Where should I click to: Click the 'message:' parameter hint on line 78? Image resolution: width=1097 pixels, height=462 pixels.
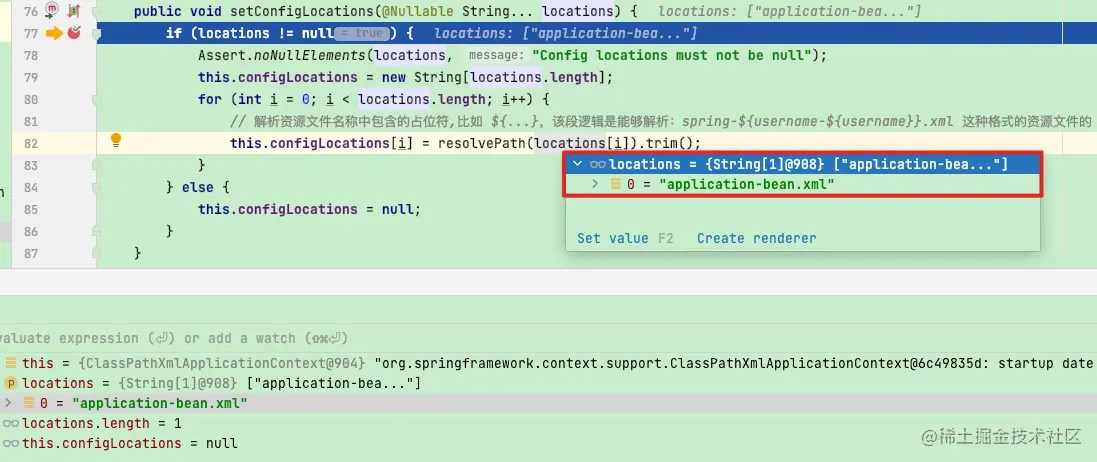pos(496,55)
